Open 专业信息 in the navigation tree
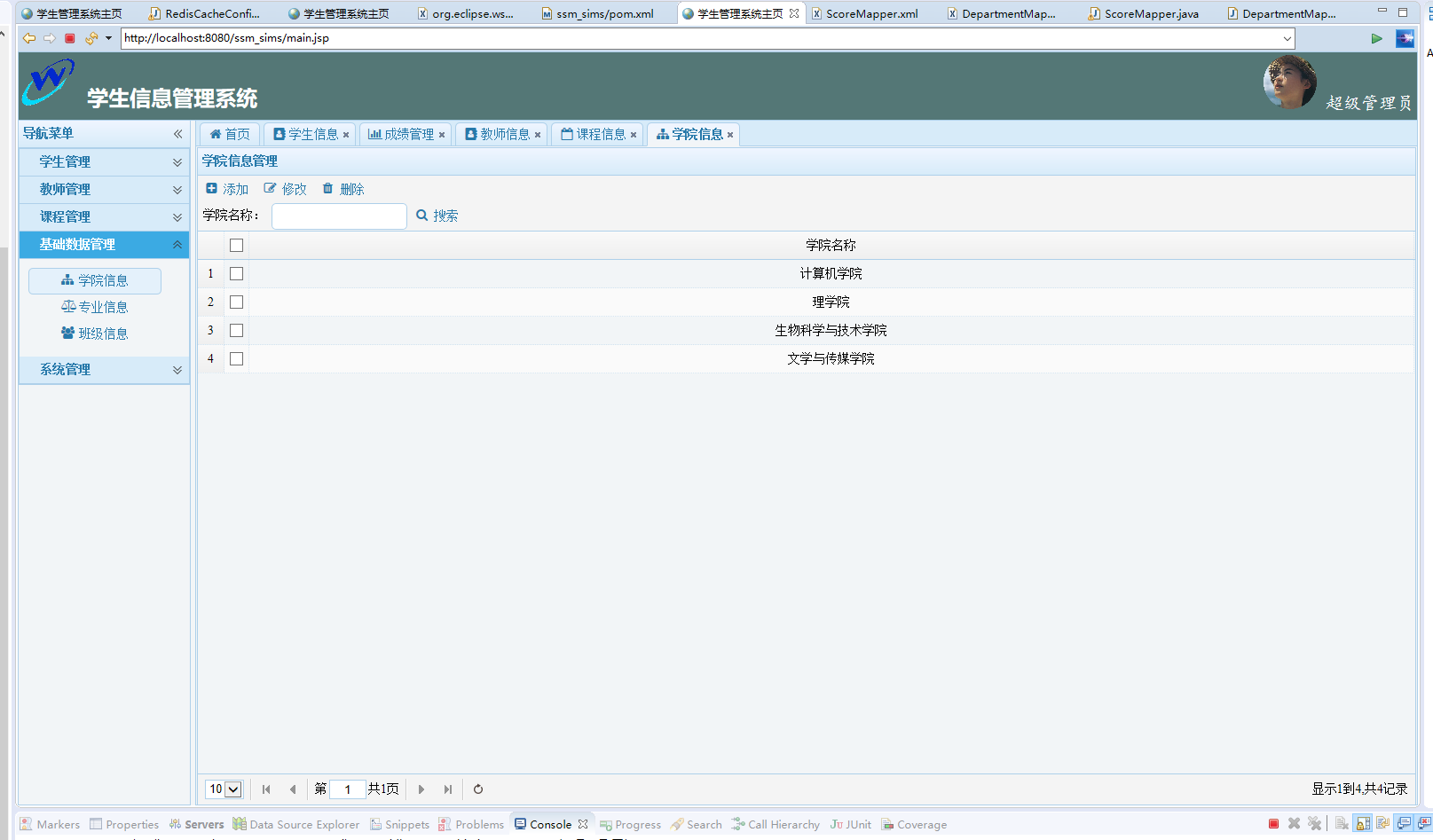Image resolution: width=1433 pixels, height=840 pixels. pyautogui.click(x=95, y=308)
